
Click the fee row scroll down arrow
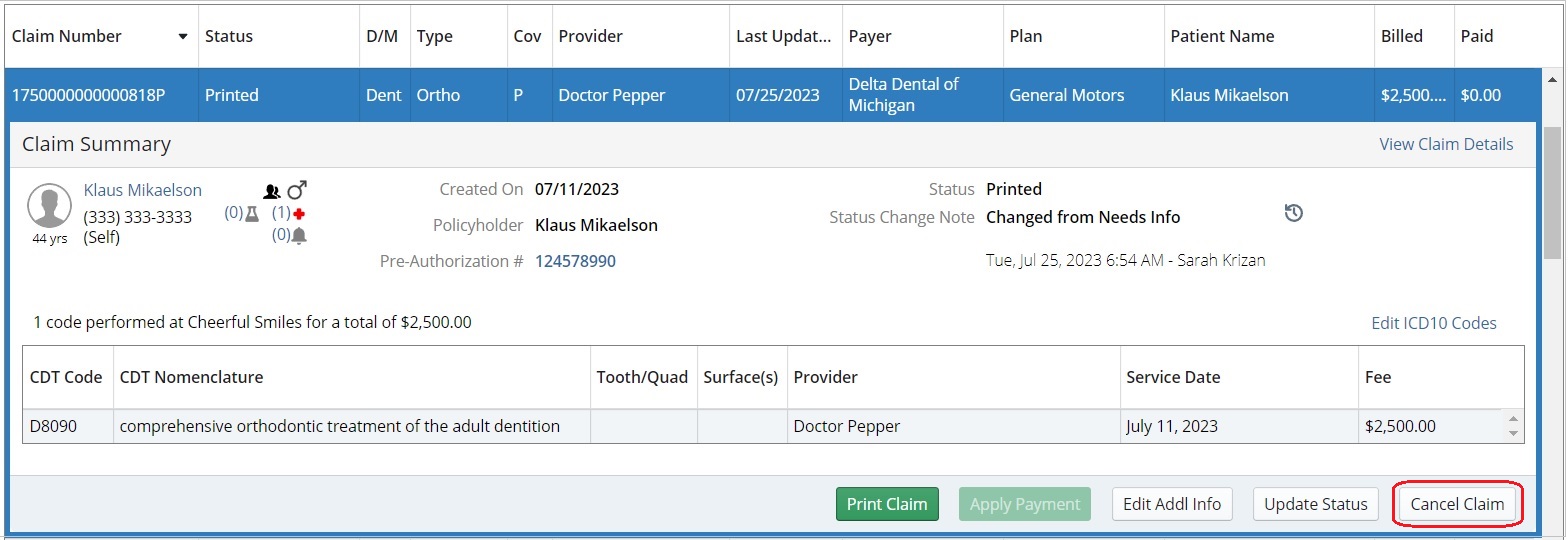tap(1513, 433)
